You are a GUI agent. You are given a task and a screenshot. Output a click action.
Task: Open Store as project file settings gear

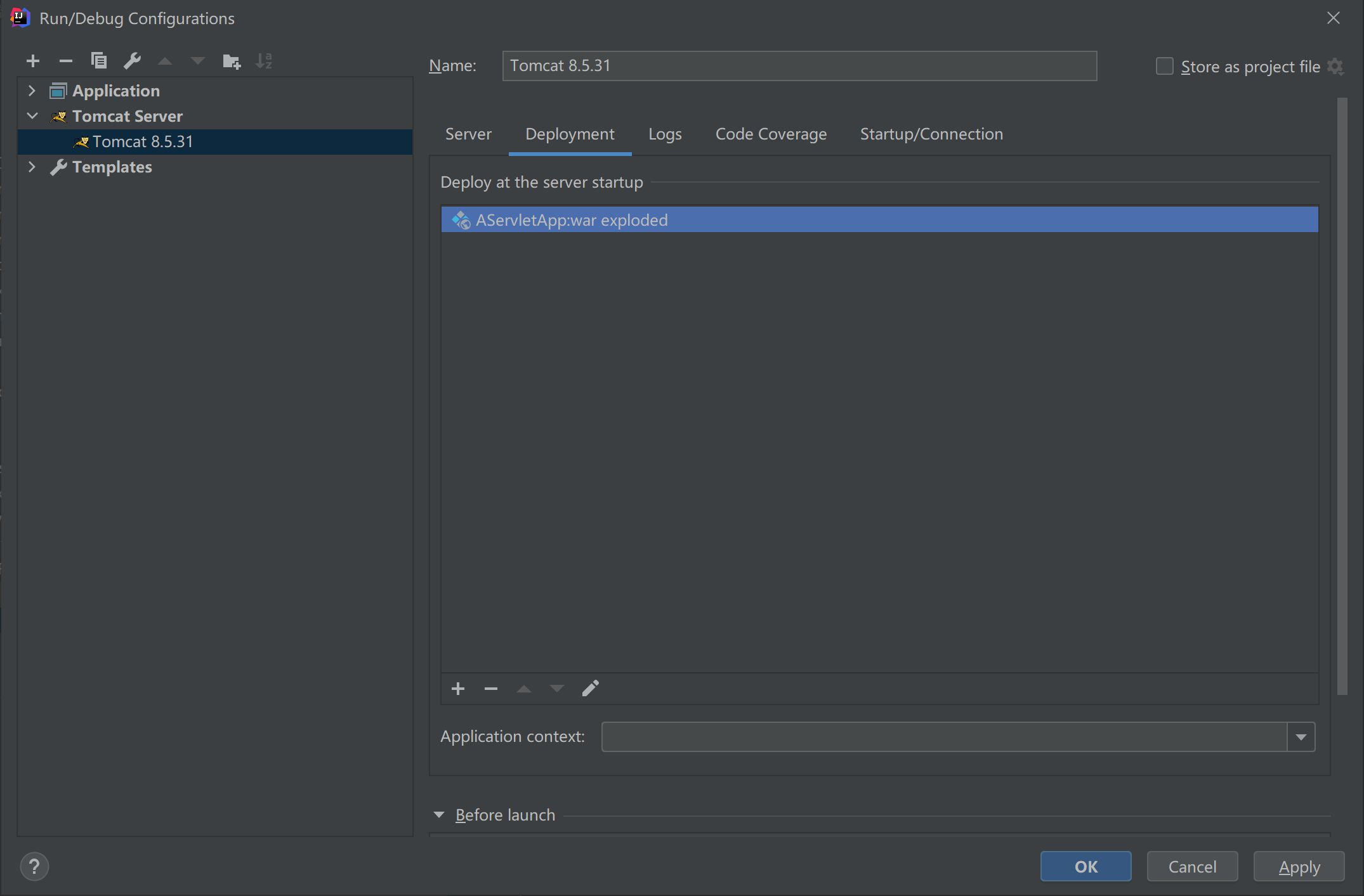tap(1335, 67)
